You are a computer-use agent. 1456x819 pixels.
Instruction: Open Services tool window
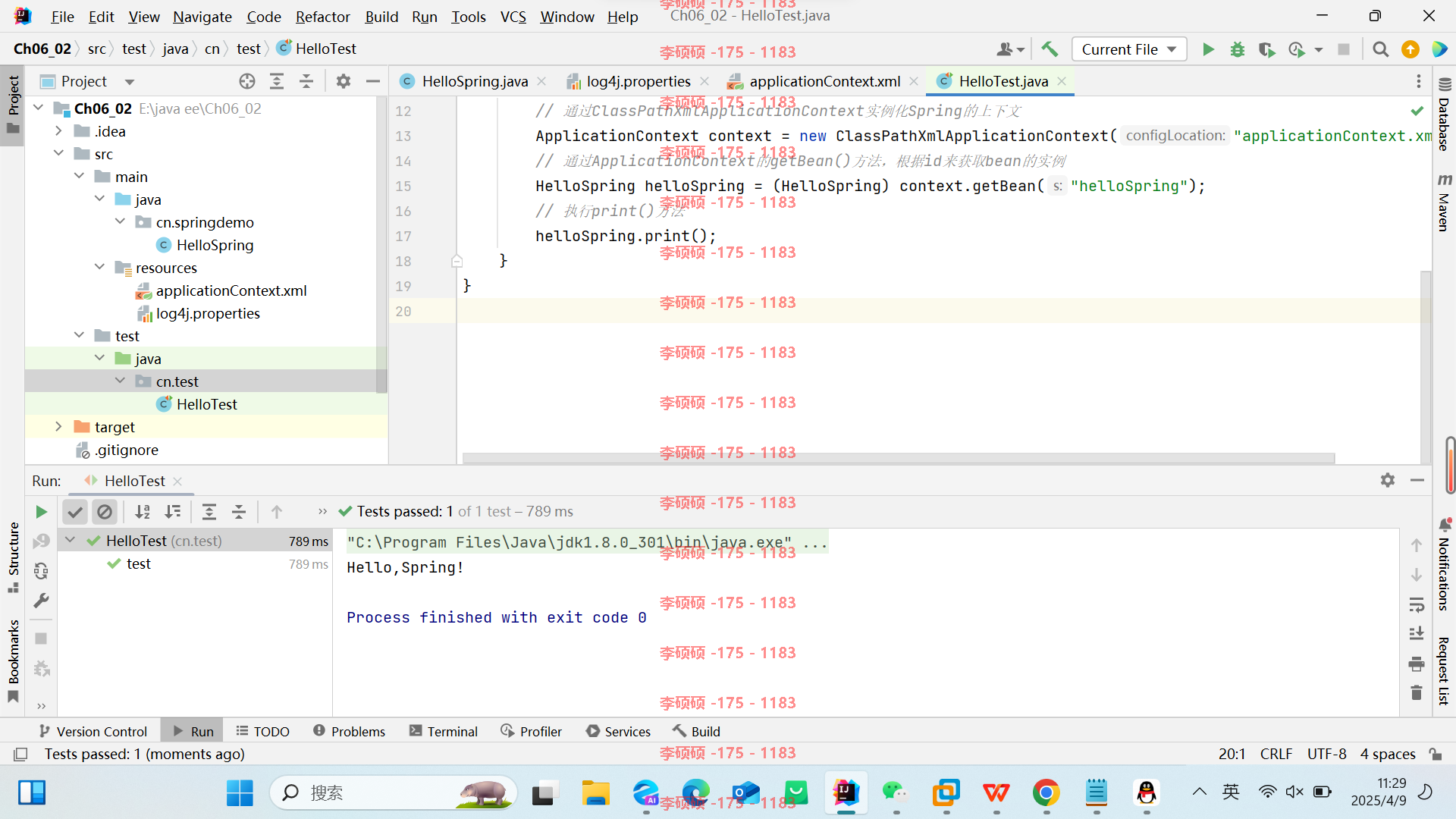coord(619,731)
